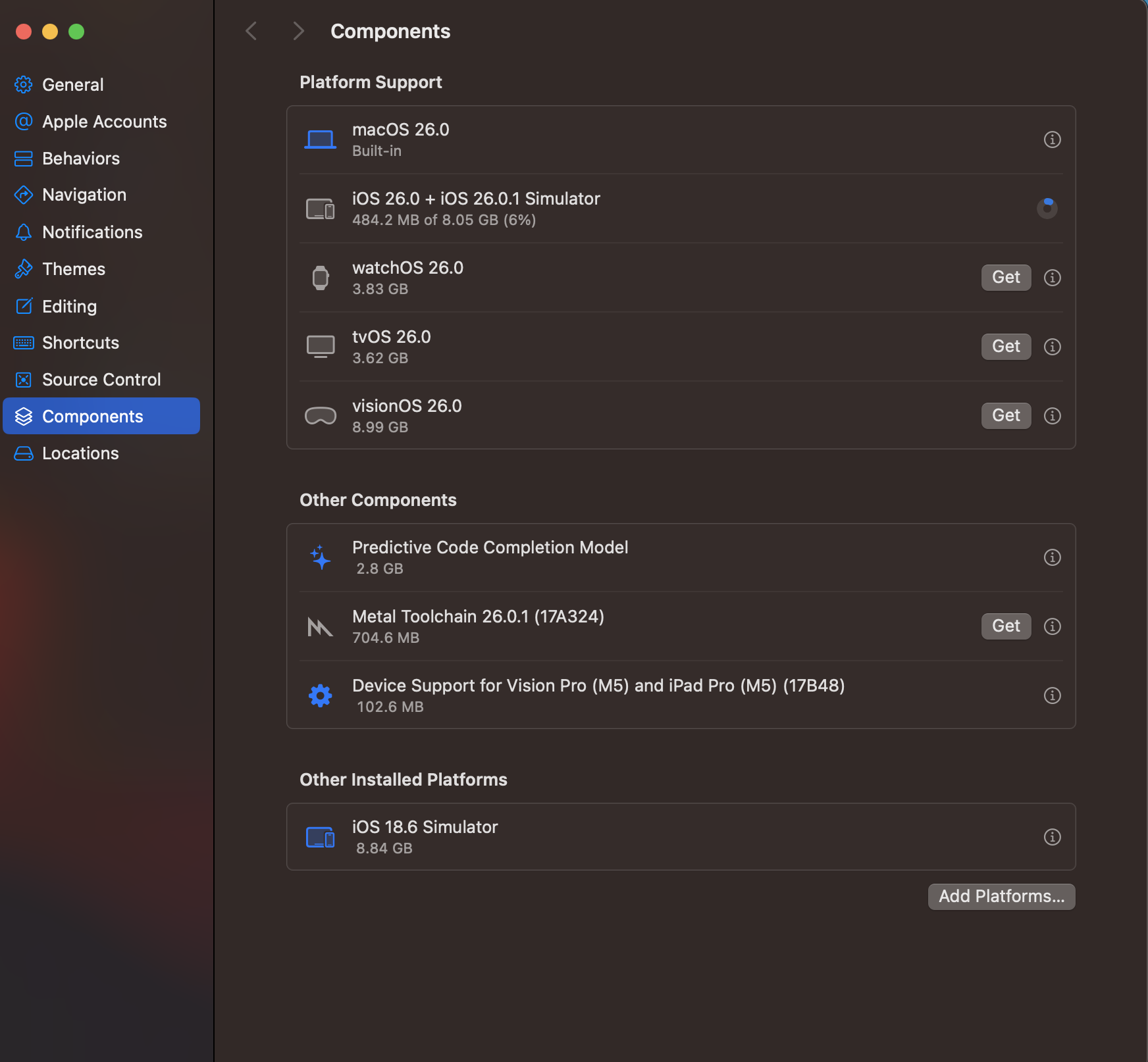Click info icon for iOS 18.6 Simulator
Screen dimensions: 1148x1062
(1052, 837)
